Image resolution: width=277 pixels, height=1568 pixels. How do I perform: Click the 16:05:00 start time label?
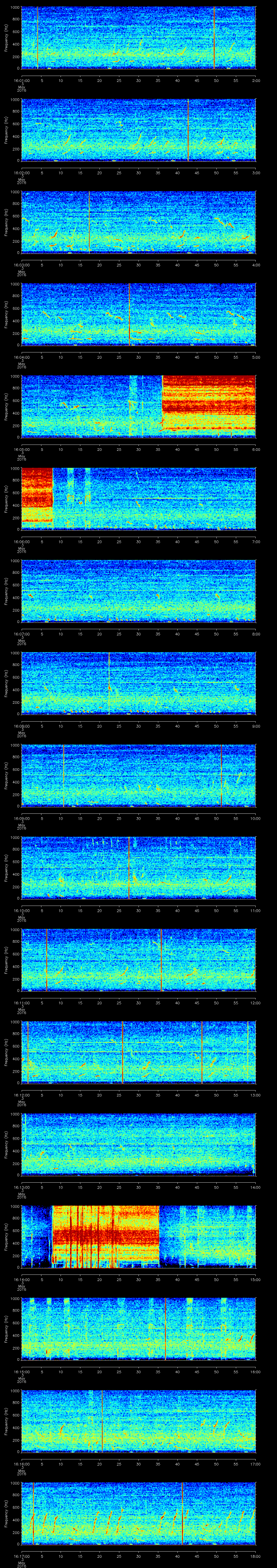point(21,449)
